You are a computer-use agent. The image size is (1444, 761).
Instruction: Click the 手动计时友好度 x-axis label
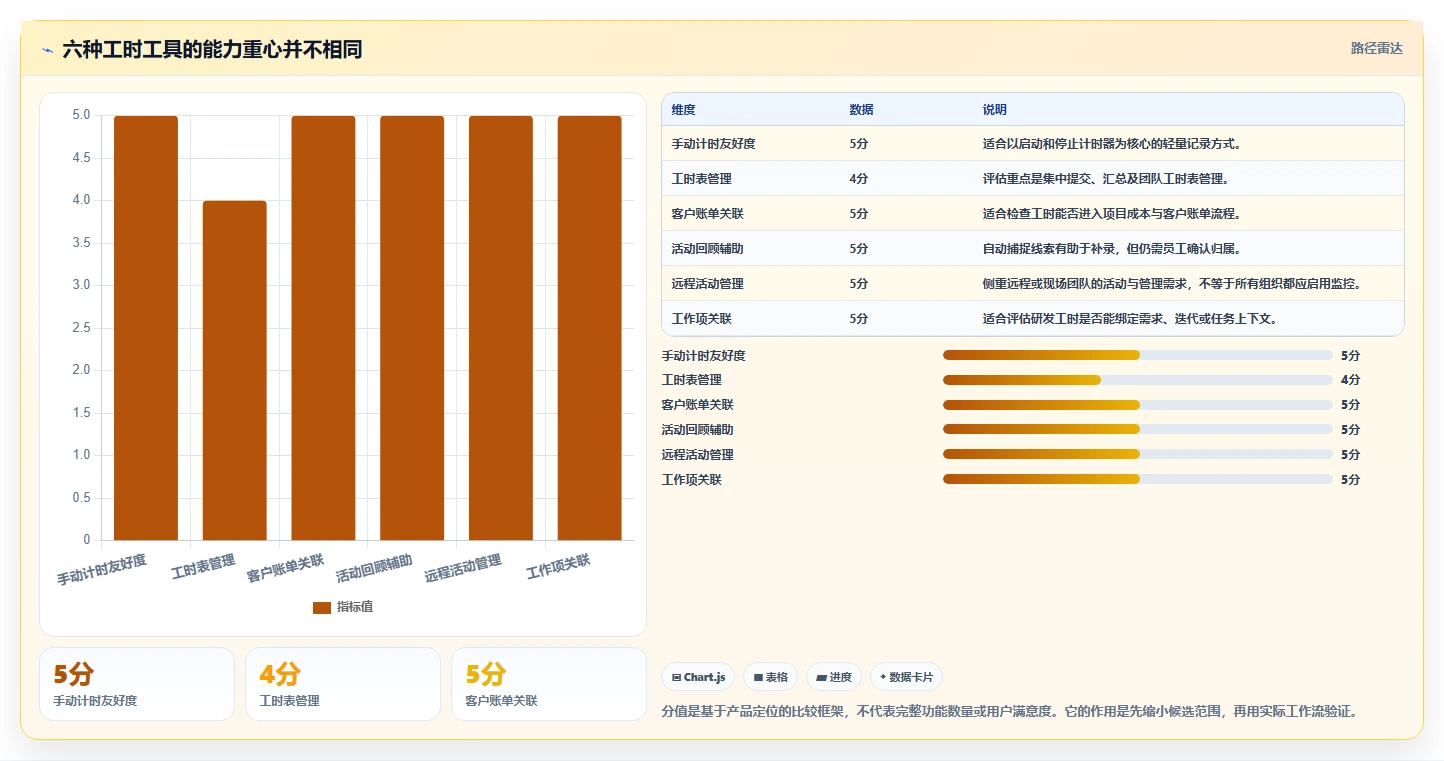(x=102, y=570)
